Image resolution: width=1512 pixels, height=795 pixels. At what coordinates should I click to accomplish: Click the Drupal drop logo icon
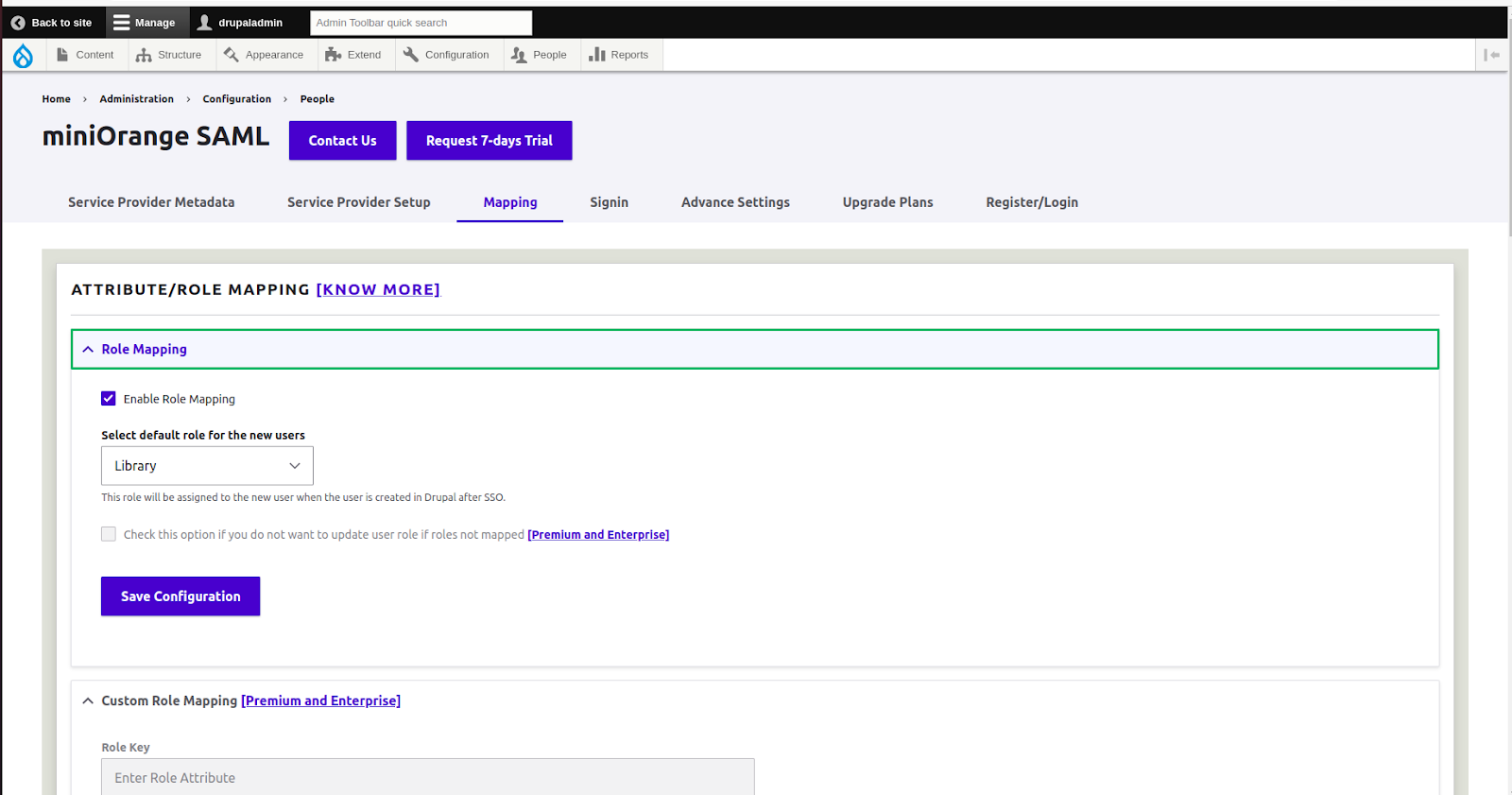coord(23,56)
